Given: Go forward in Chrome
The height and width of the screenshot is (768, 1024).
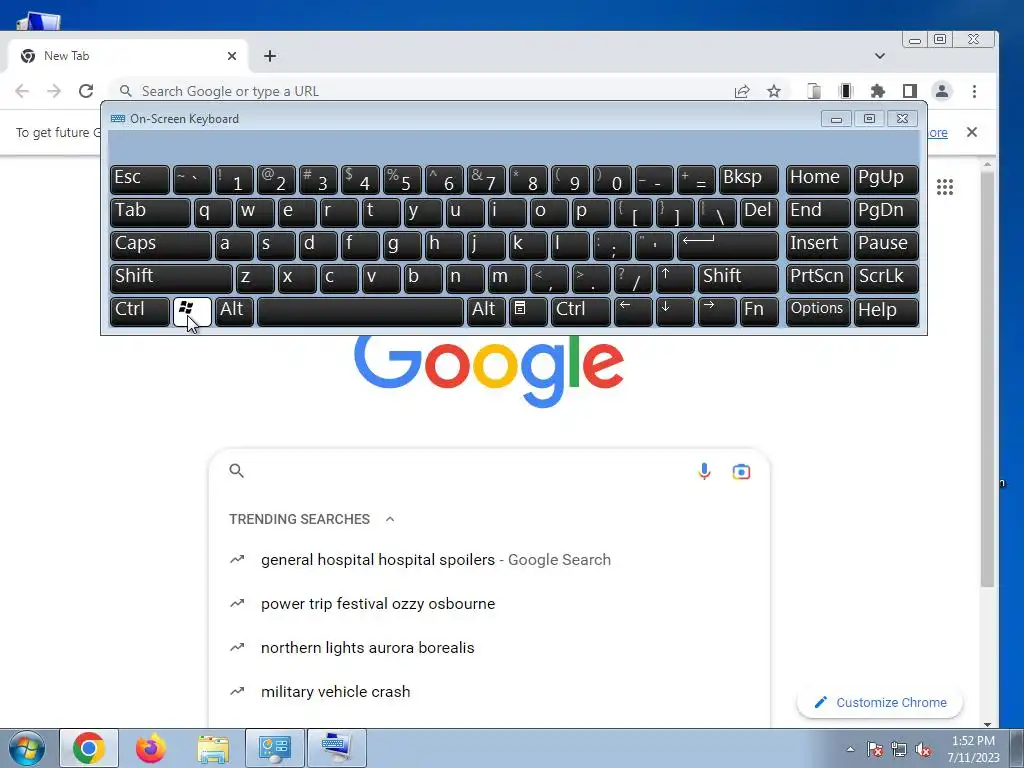Looking at the screenshot, I should 54,91.
